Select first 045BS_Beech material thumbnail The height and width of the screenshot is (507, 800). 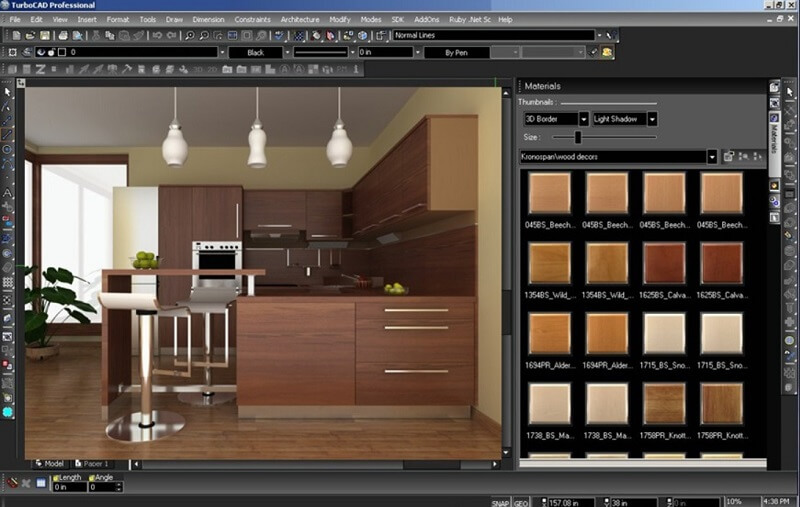550,193
